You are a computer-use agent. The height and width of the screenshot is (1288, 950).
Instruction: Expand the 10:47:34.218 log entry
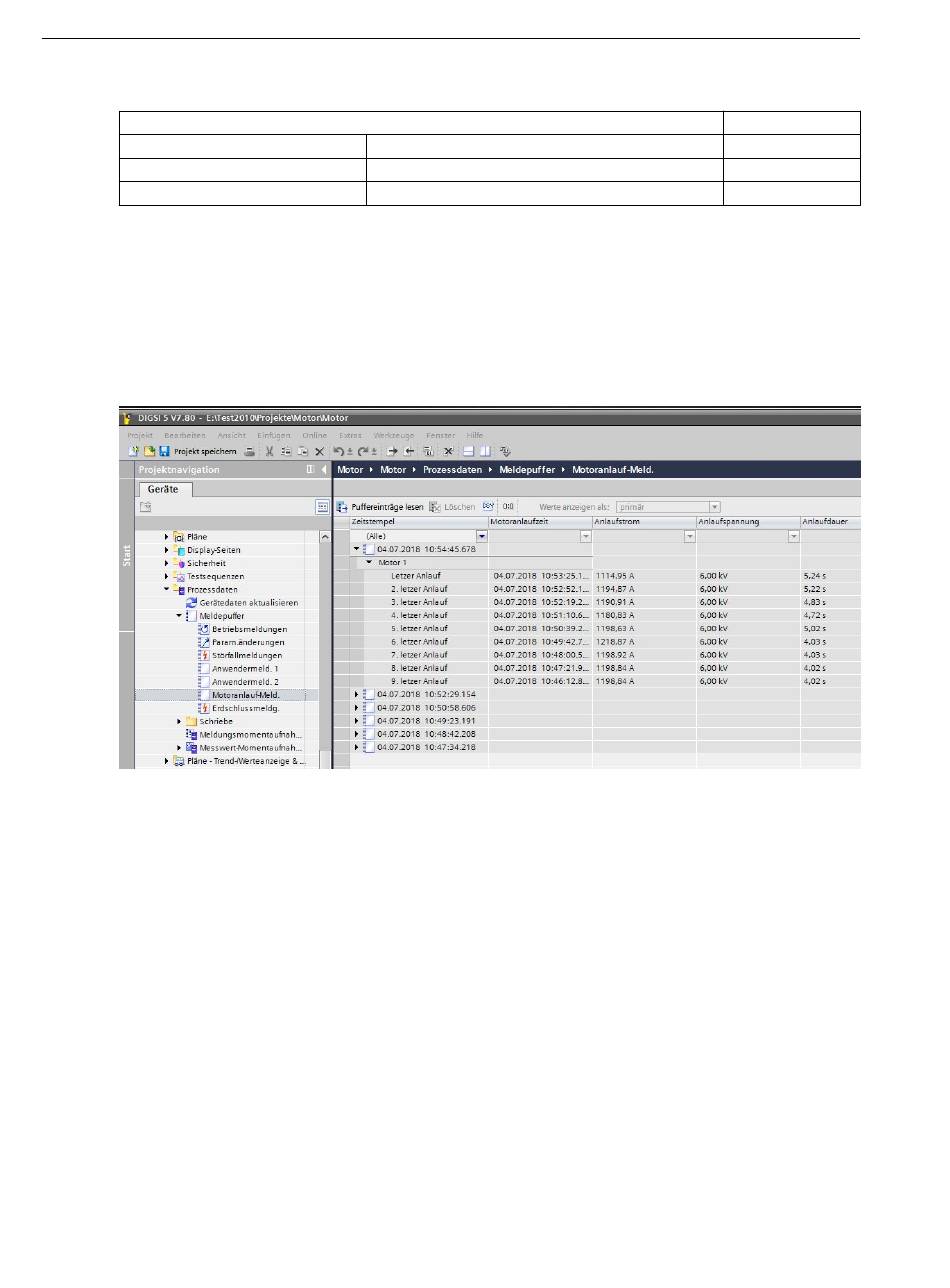[356, 746]
